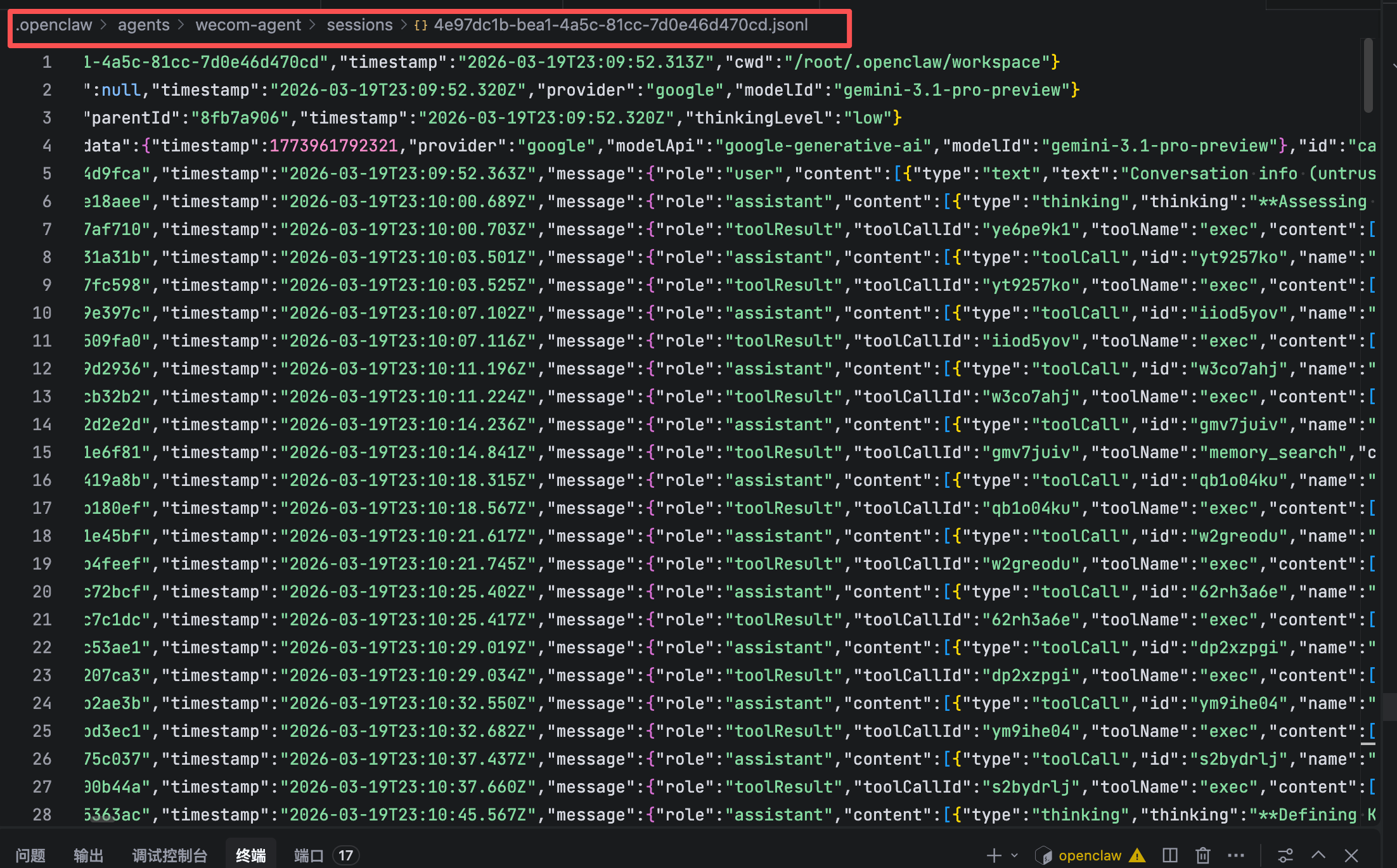The width and height of the screenshot is (1397, 868).
Task: Click the openclaw terminal warning triangle icon
Action: [x=1137, y=855]
